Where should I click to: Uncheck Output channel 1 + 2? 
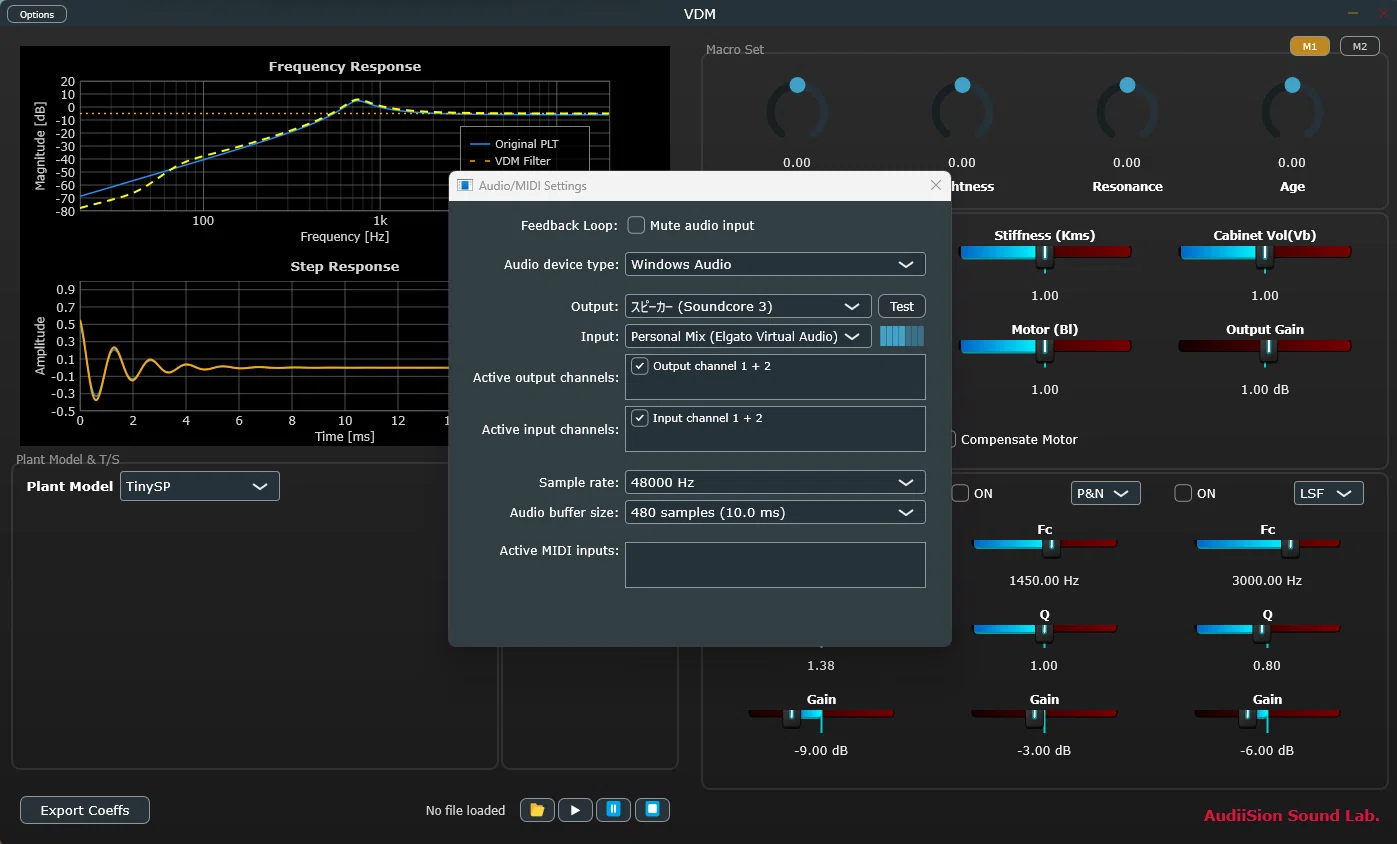pyautogui.click(x=640, y=366)
